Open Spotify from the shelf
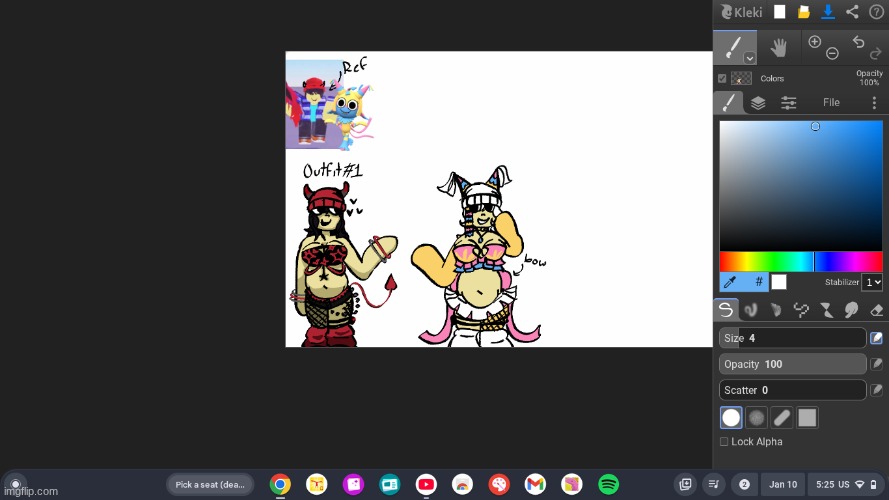The width and height of the screenshot is (889, 500). [x=608, y=485]
